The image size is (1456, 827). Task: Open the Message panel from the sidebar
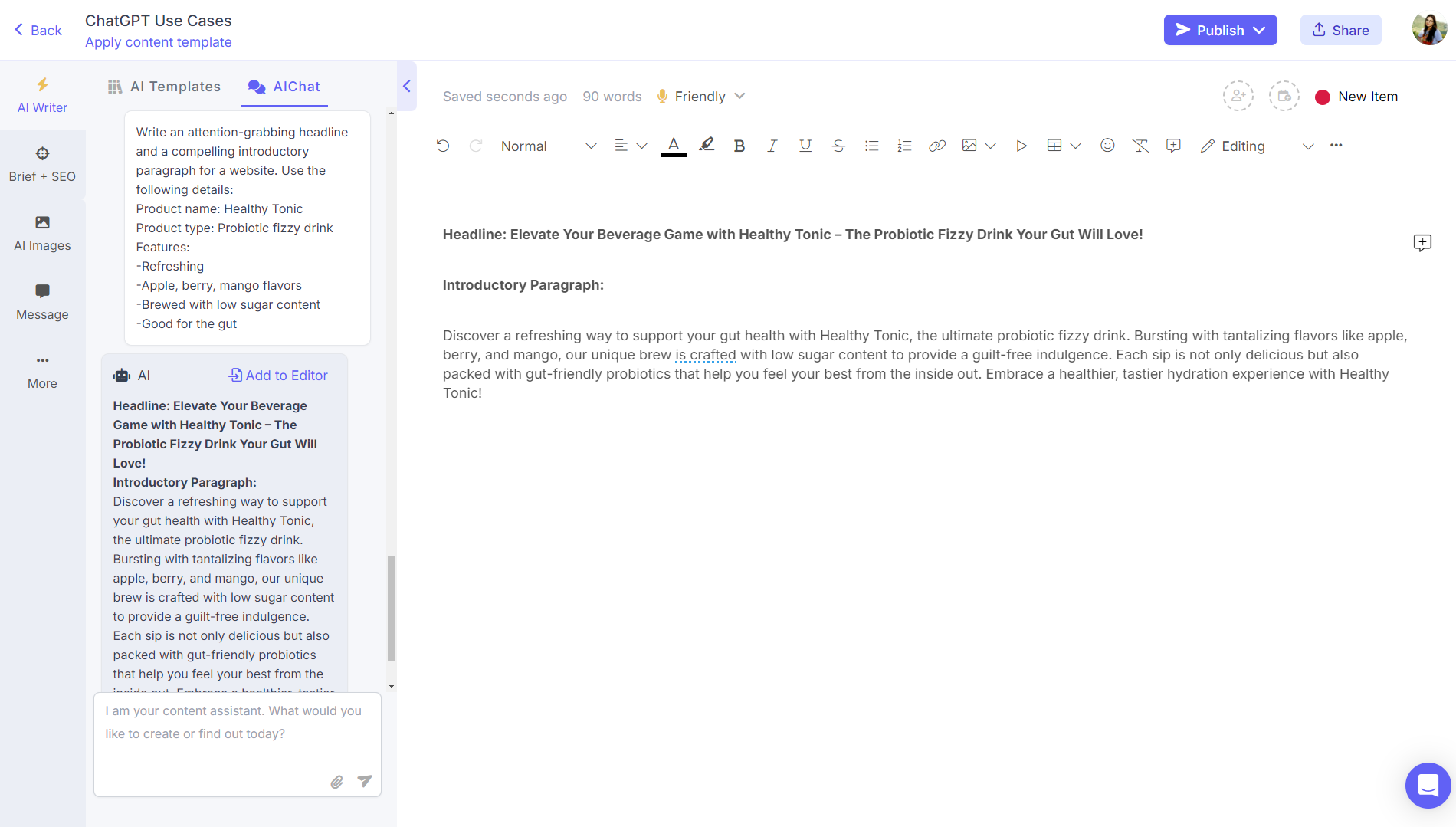point(42,301)
